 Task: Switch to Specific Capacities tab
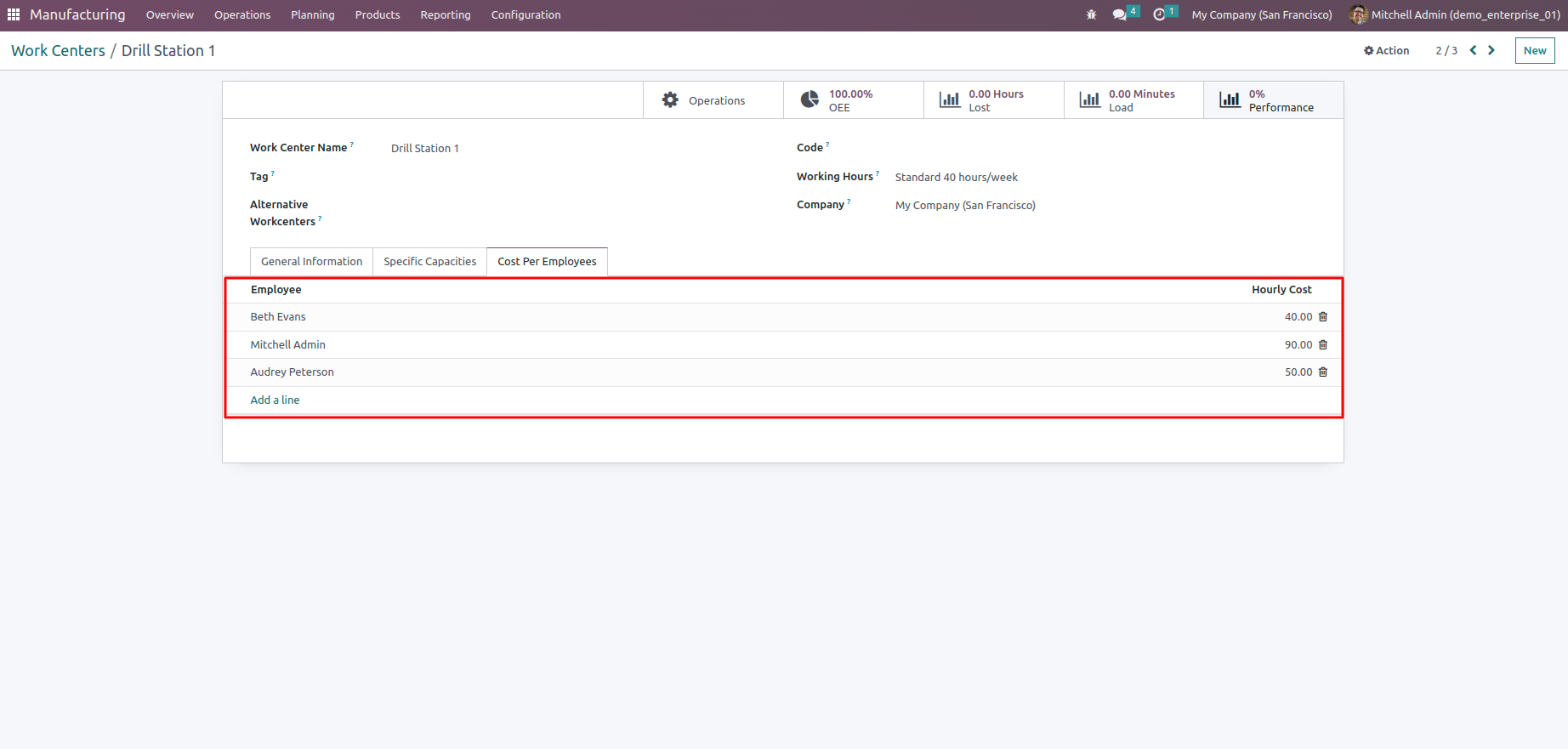(x=429, y=261)
